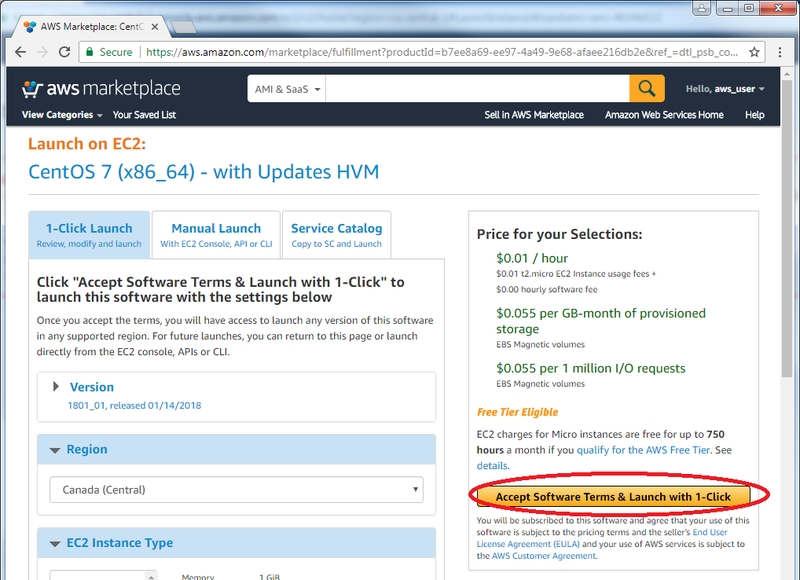Open the Canada (Central) region dropdown
Image resolution: width=800 pixels, height=580 pixels.
click(x=236, y=490)
